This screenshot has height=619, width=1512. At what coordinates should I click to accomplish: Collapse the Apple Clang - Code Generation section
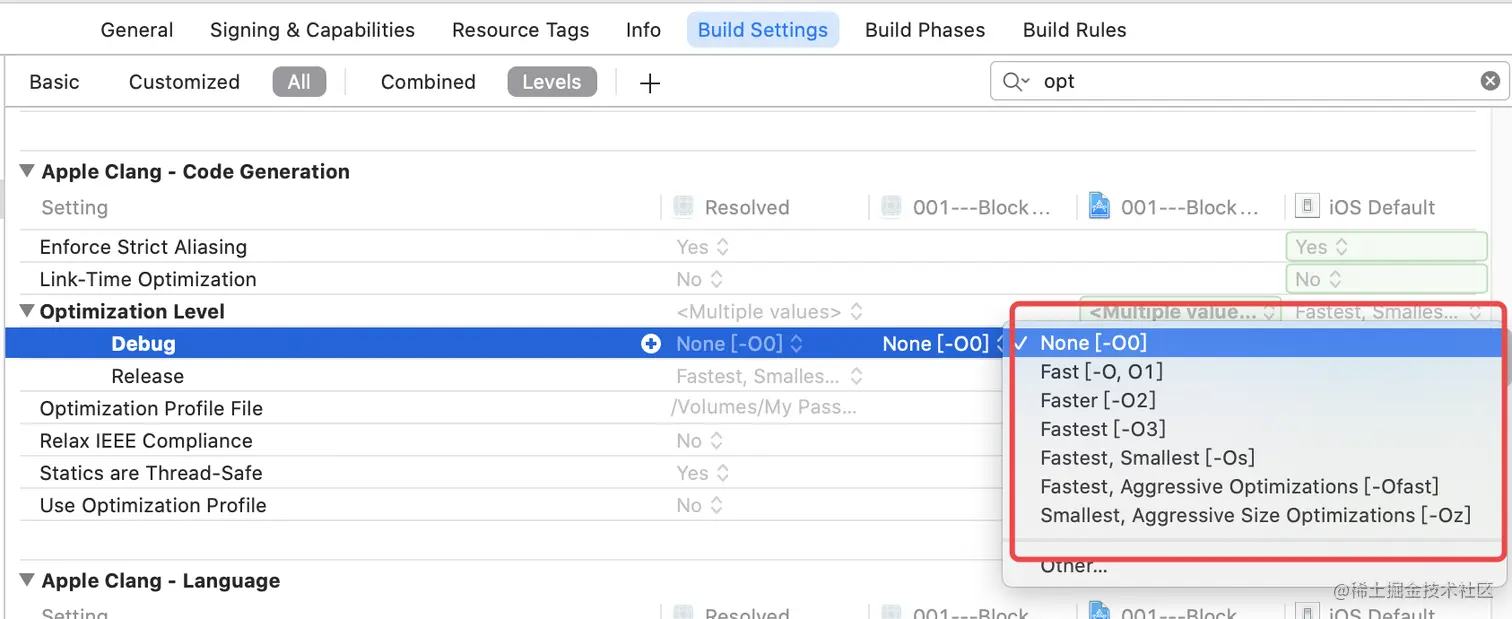27,171
